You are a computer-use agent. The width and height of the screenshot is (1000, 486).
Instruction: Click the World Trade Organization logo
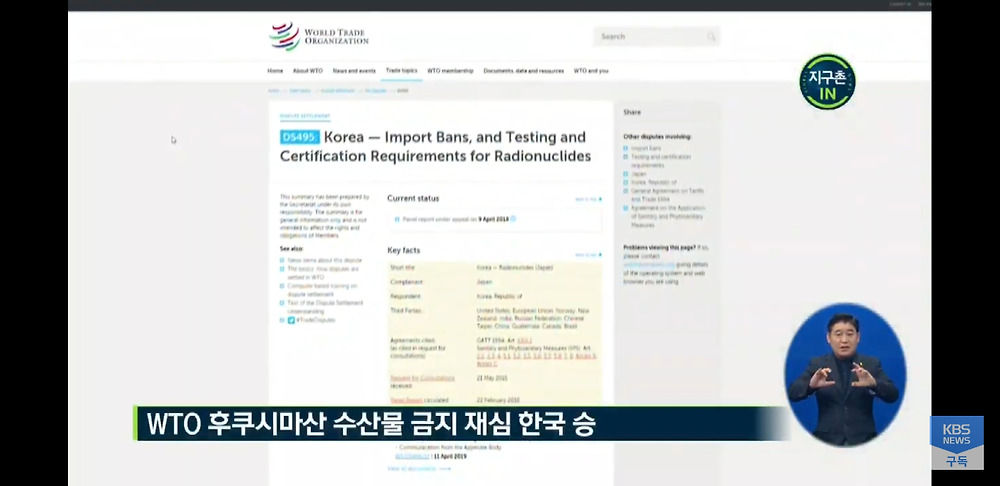(318, 36)
